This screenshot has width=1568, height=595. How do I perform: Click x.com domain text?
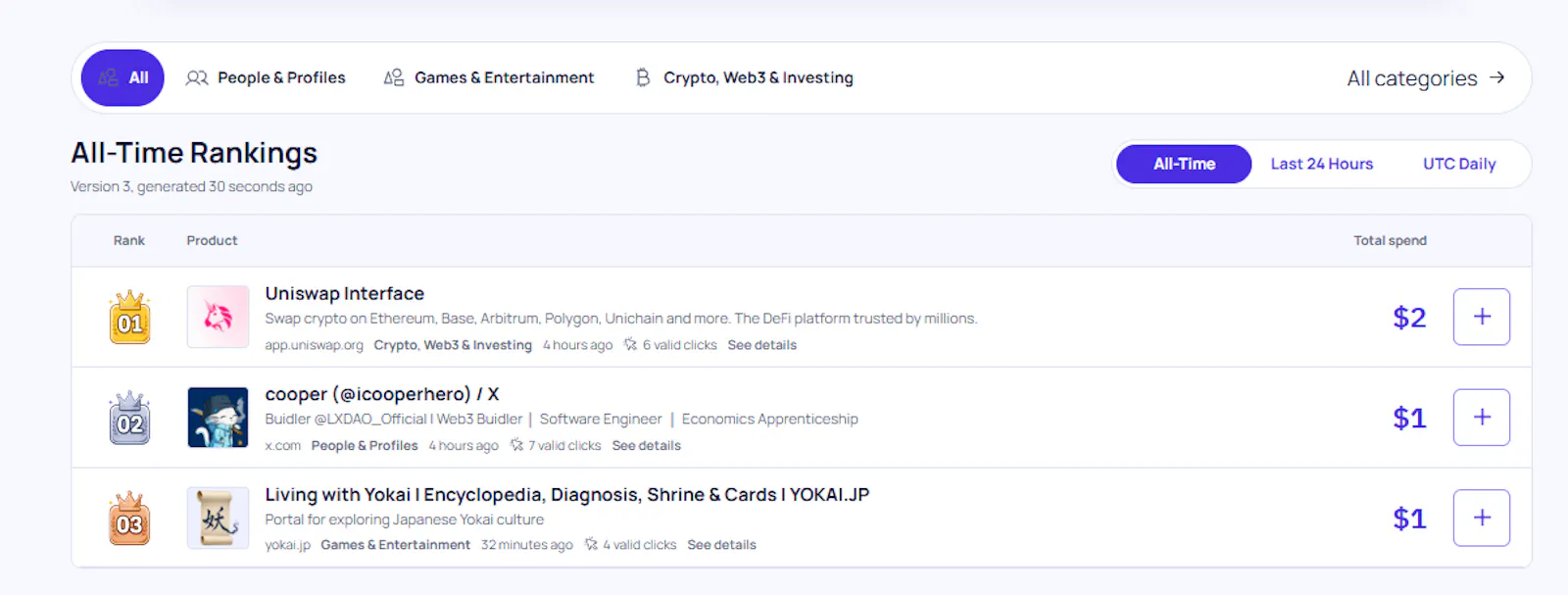[x=282, y=445]
